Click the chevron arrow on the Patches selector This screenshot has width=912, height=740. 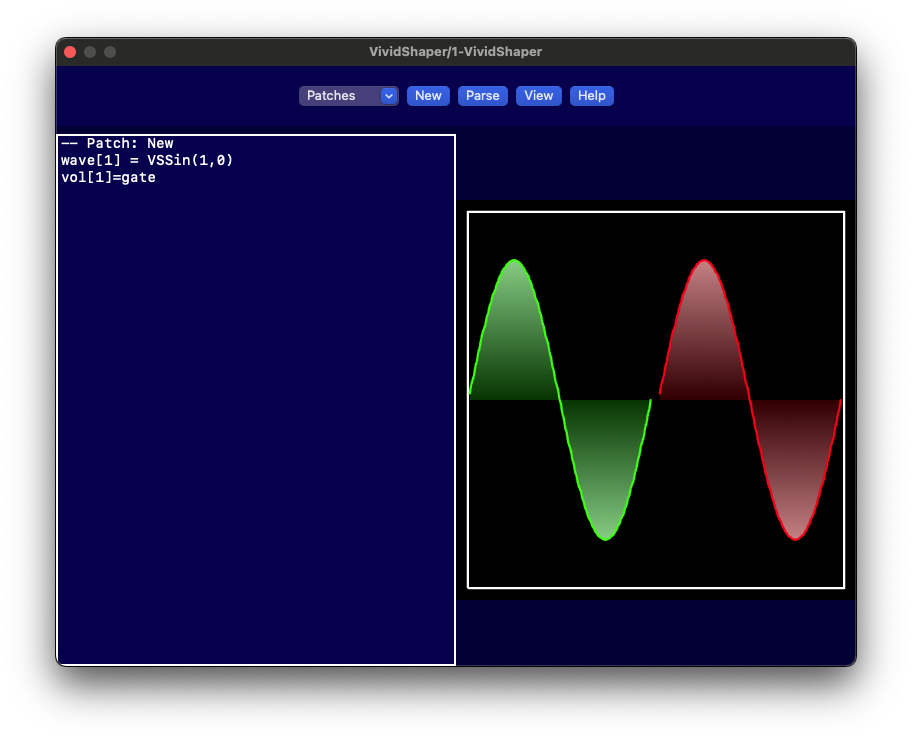pyautogui.click(x=389, y=96)
